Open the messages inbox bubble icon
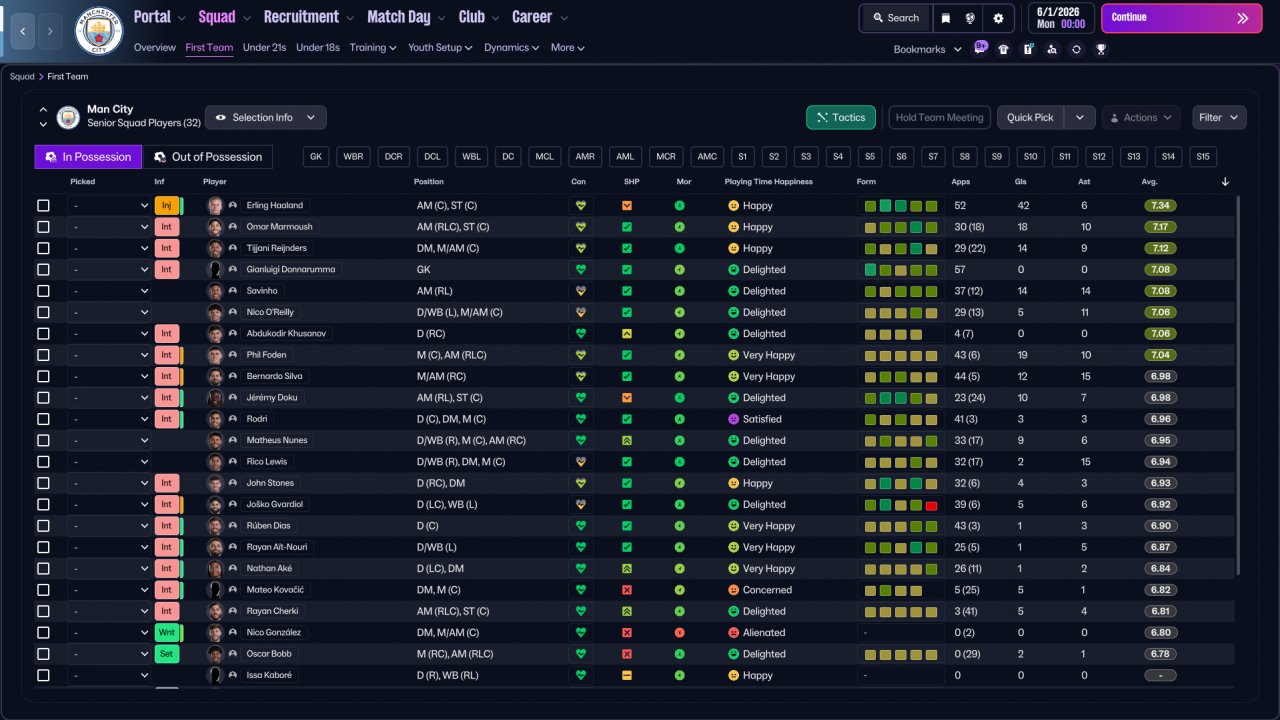 (980, 48)
